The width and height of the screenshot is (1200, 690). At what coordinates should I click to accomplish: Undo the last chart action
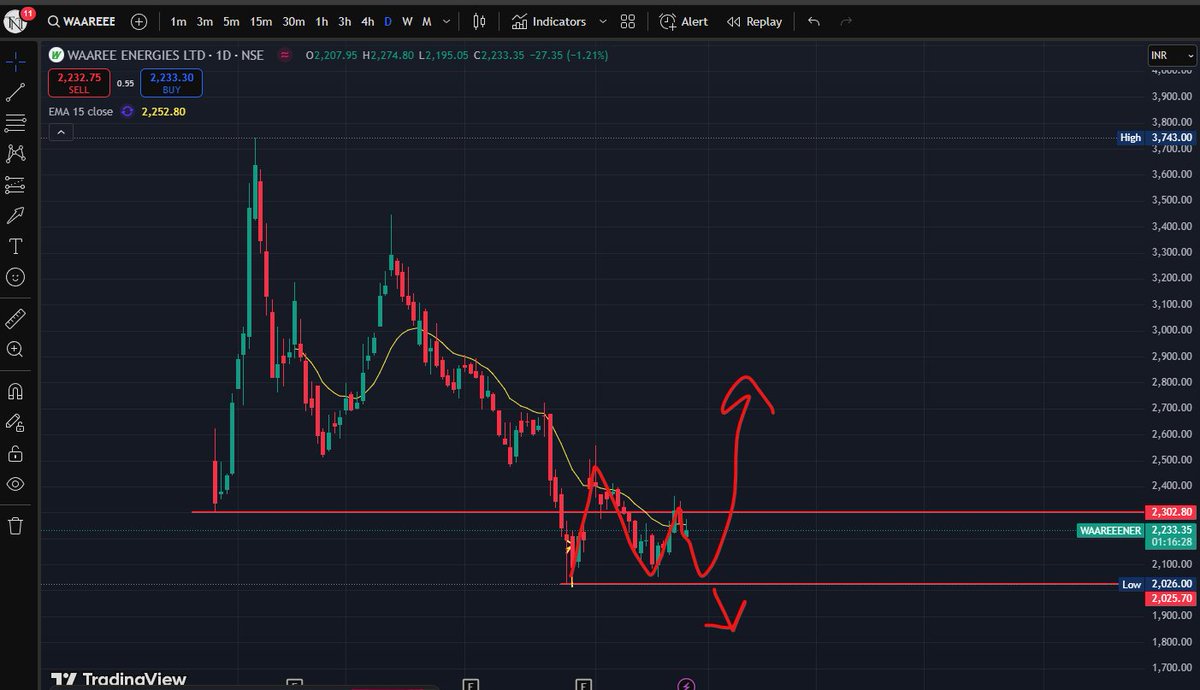(x=814, y=21)
